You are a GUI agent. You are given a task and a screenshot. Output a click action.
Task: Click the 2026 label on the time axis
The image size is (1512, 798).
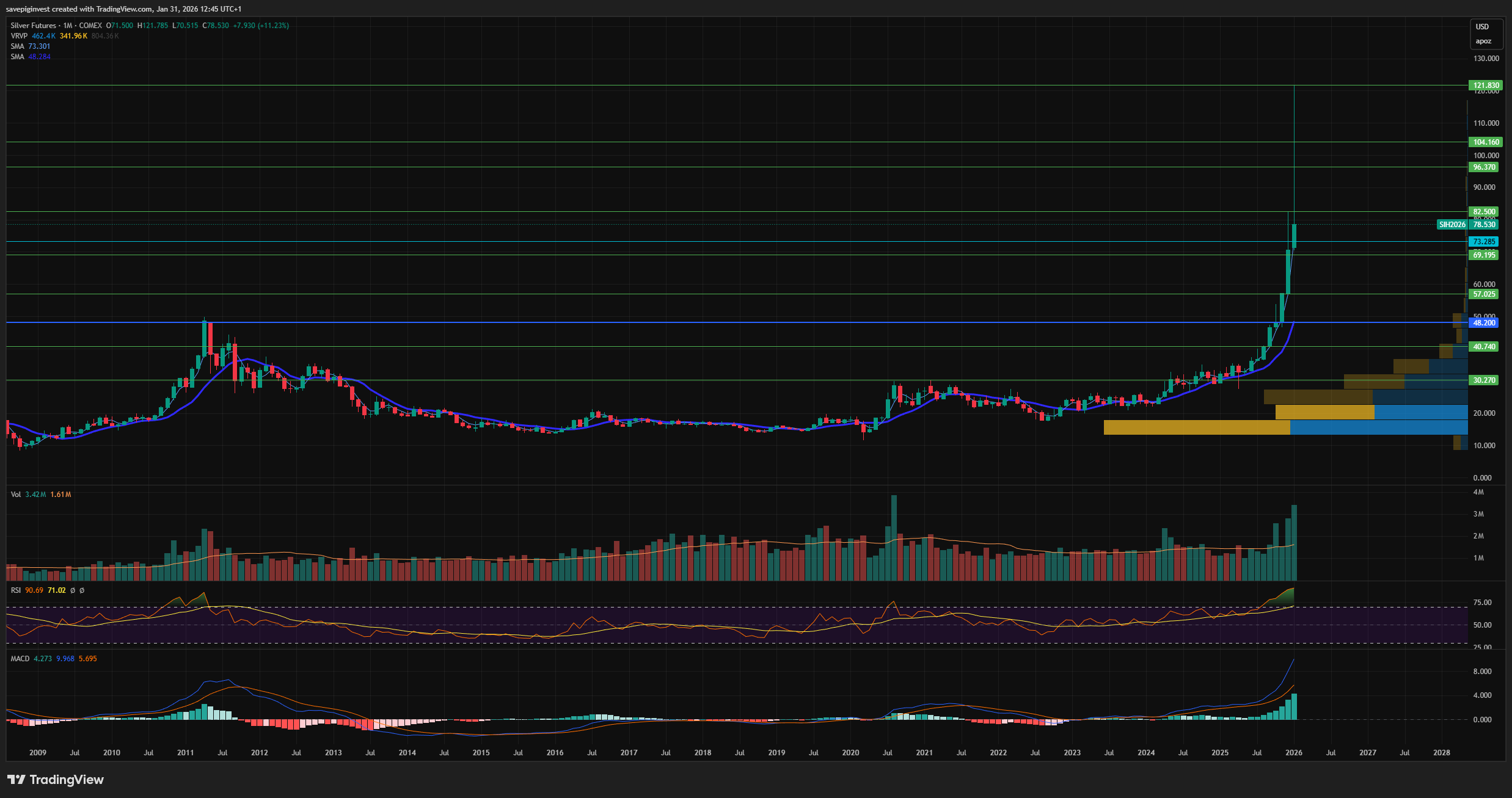point(1293,753)
